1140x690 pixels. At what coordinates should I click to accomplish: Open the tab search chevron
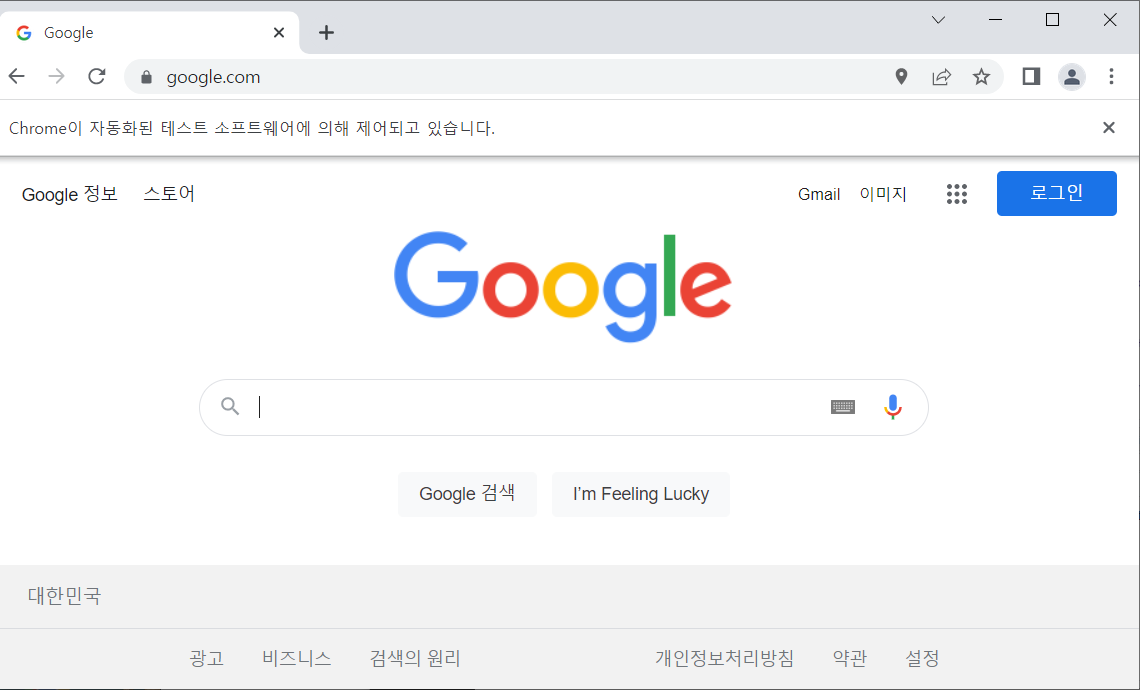pos(939,20)
